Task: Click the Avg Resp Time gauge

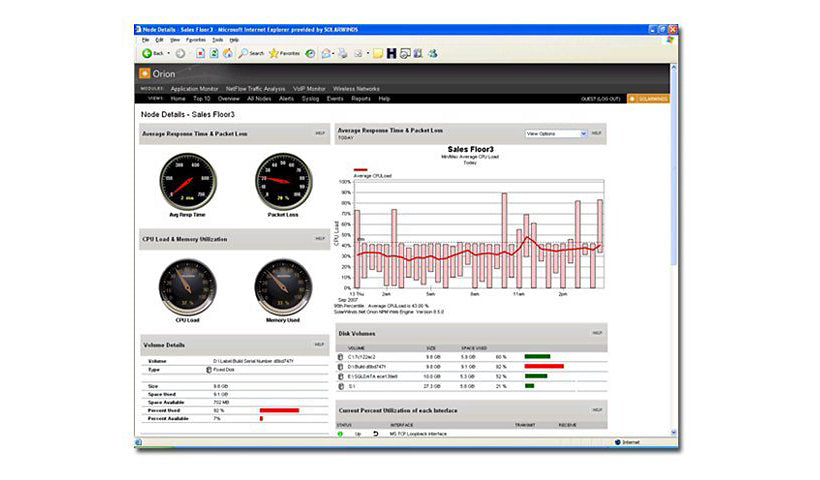Action: (186, 181)
